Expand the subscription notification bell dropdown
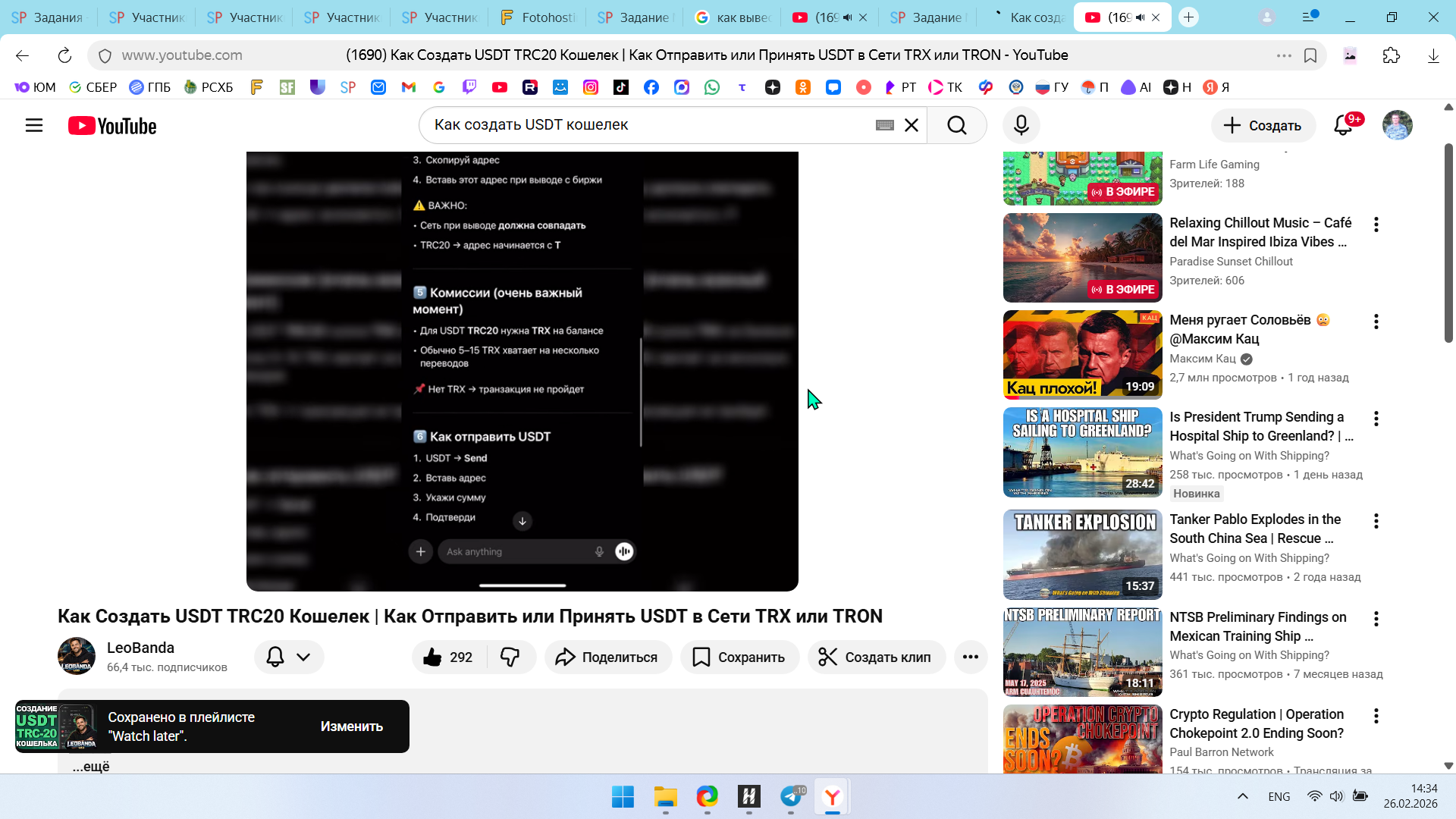This screenshot has height=819, width=1456. tap(289, 657)
